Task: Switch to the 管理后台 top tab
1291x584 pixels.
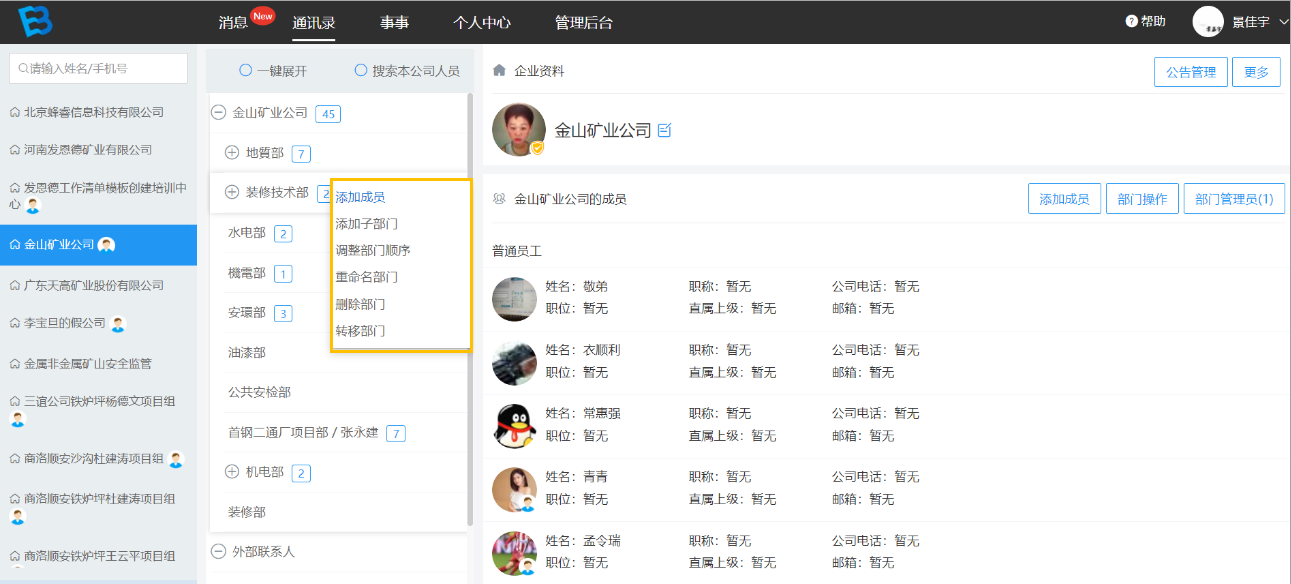Action: coord(584,22)
